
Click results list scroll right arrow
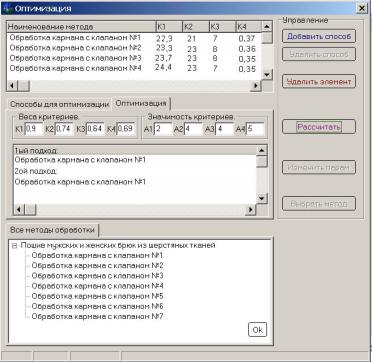[x=250, y=210]
